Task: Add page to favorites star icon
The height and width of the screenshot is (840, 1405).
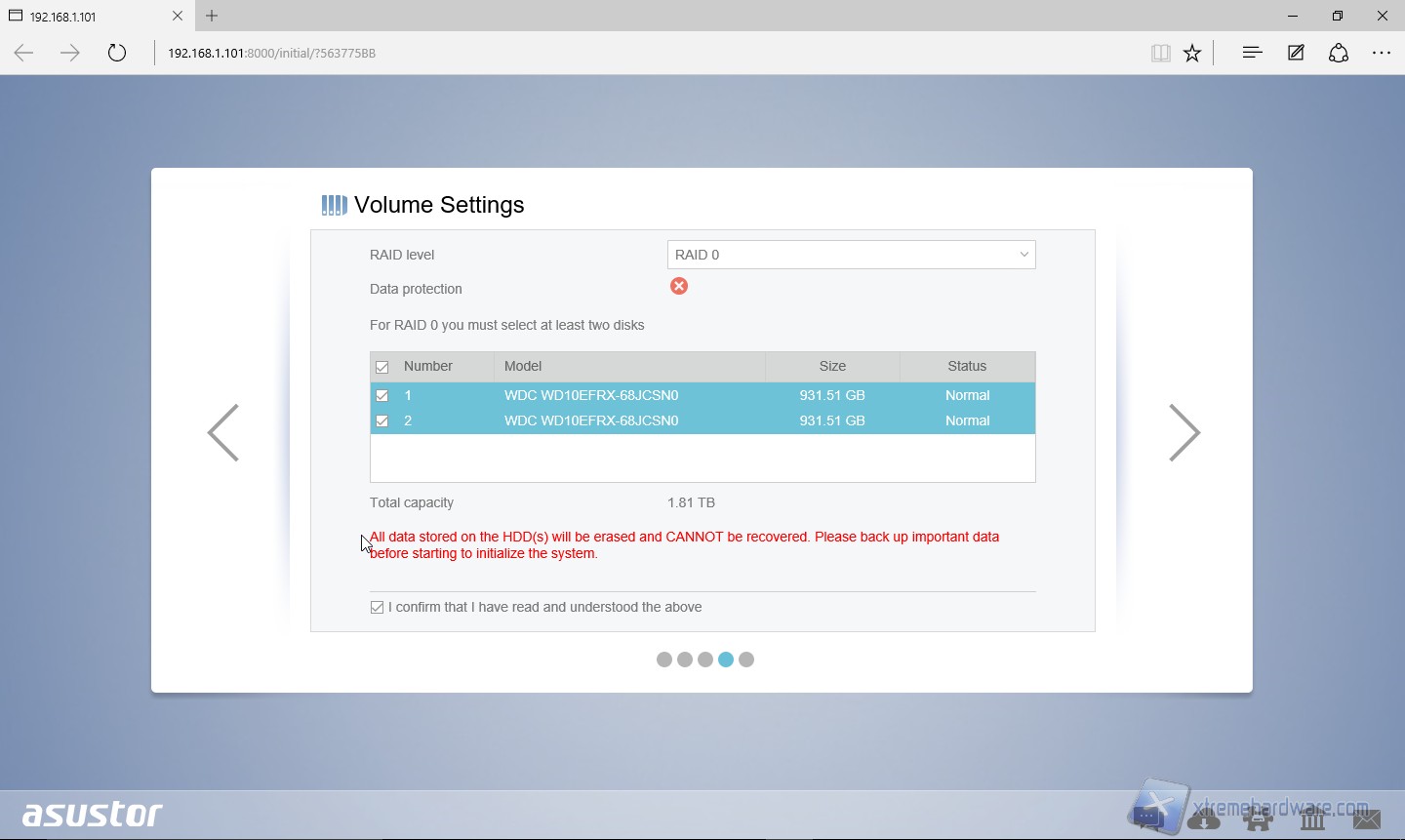Action: (x=1192, y=54)
